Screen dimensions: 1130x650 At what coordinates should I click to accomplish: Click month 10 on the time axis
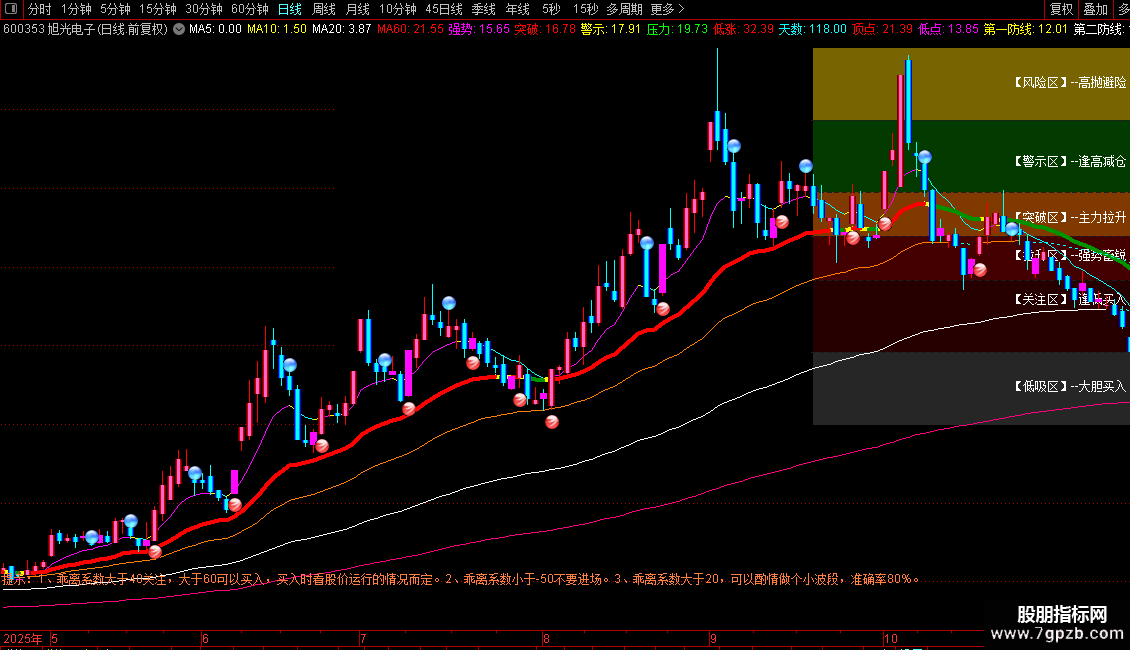tap(891, 638)
